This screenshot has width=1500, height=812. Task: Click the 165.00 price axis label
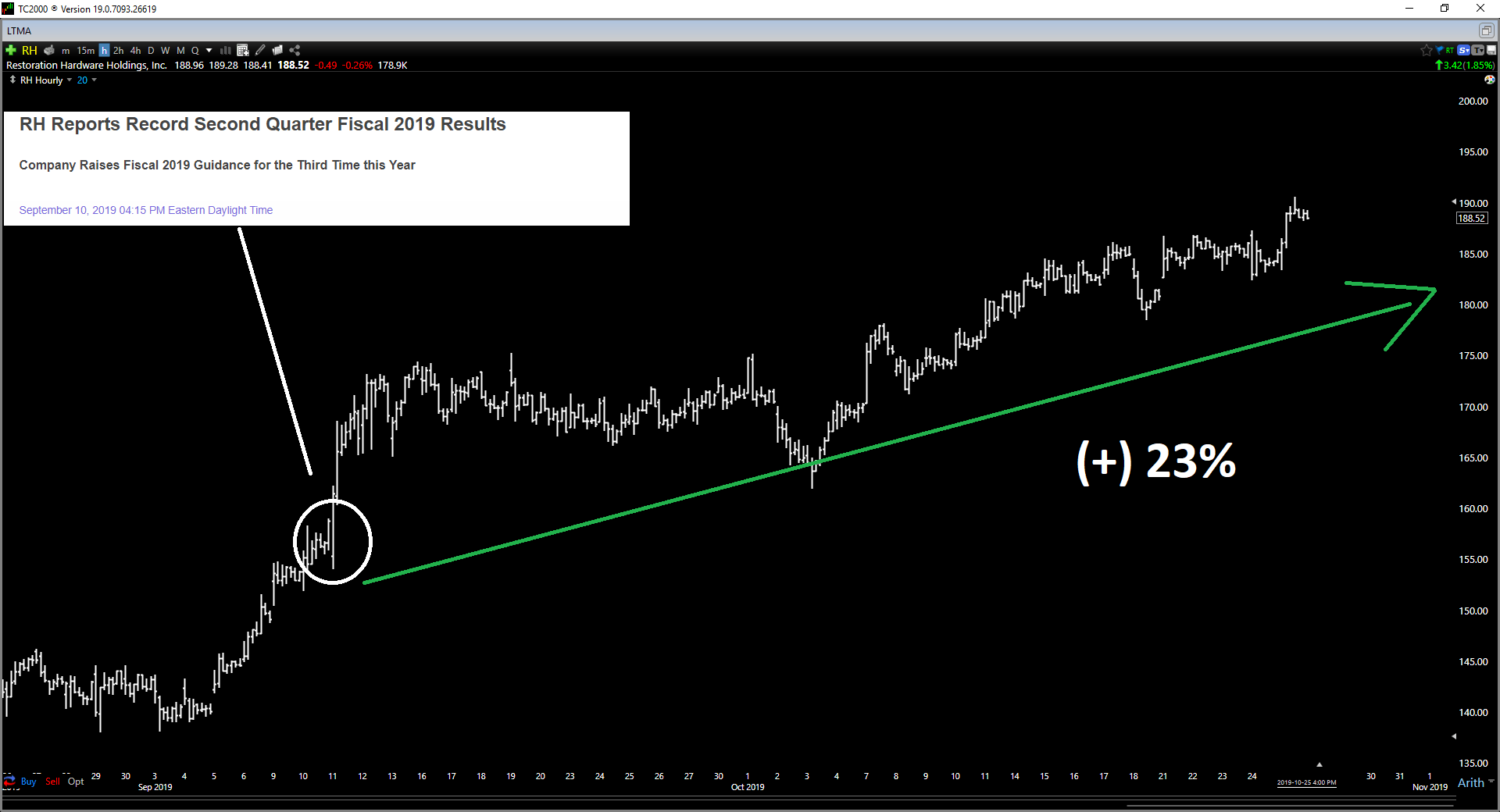tap(1473, 458)
